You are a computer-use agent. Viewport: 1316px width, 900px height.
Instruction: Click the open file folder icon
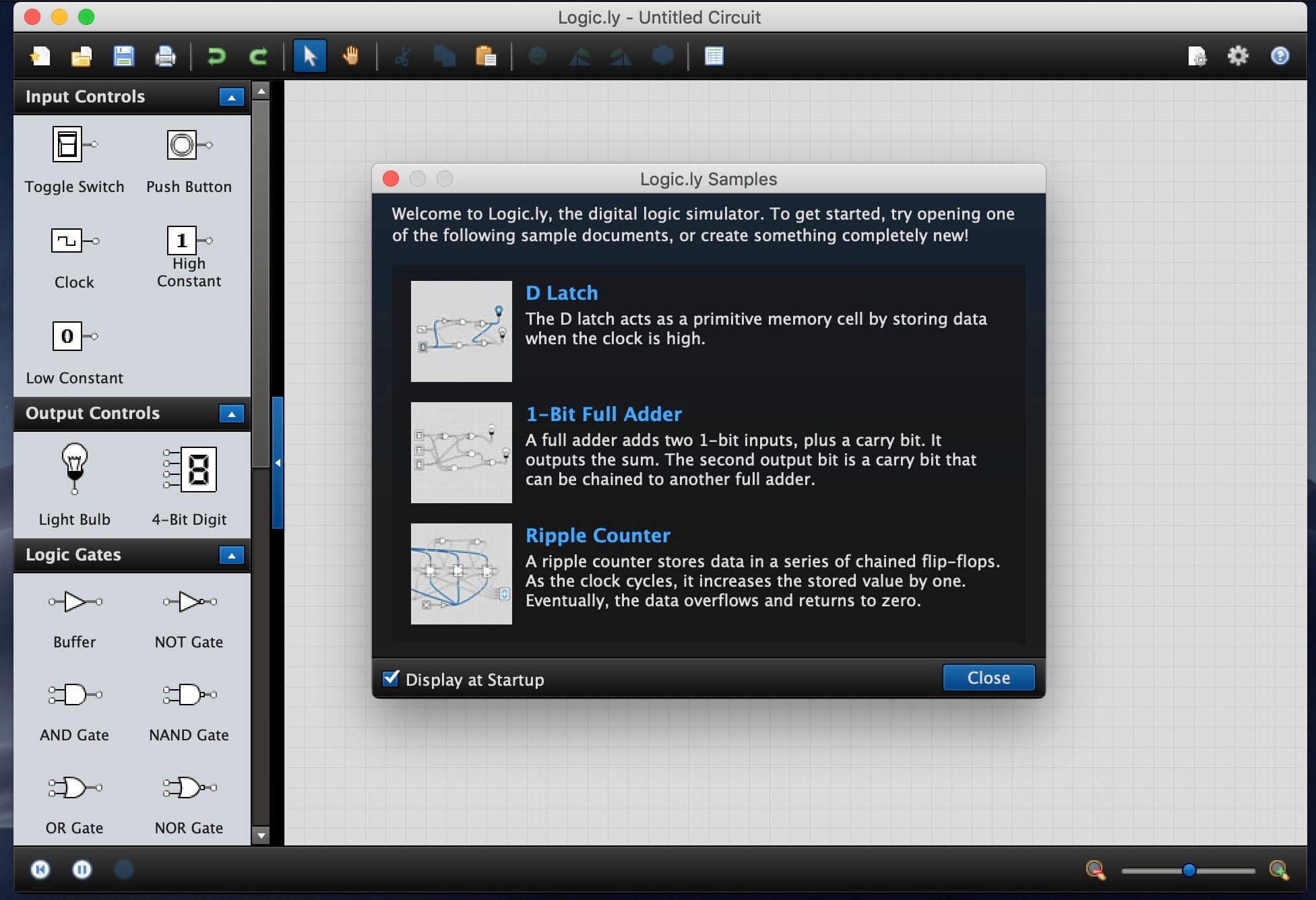pos(82,56)
